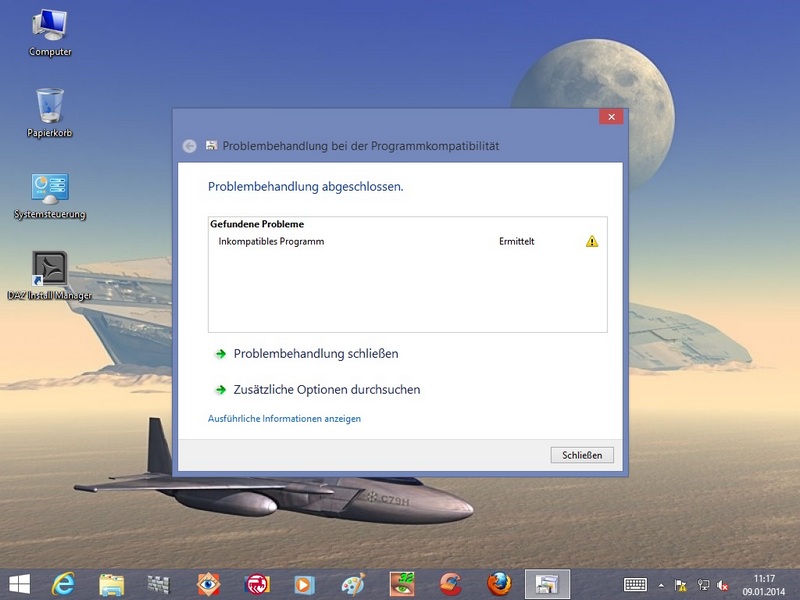Open the media player taskbar icon
The image size is (800, 600).
pyautogui.click(x=304, y=585)
